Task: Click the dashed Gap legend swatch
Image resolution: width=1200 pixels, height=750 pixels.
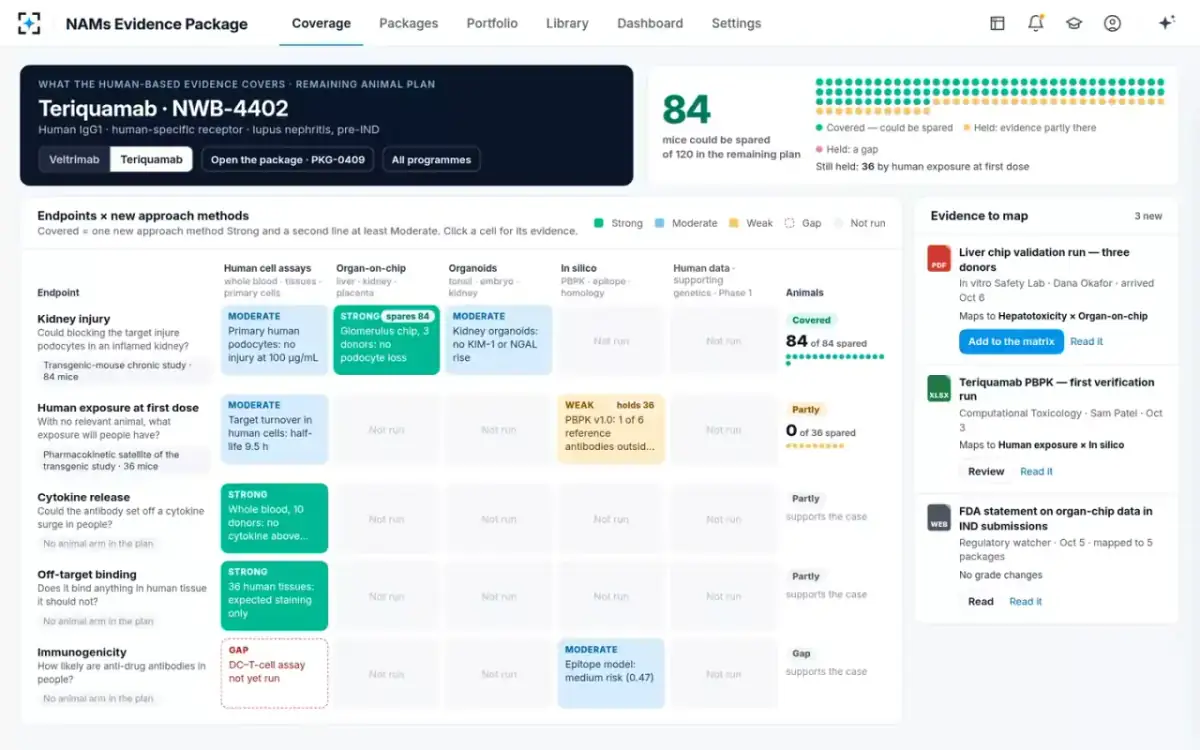Action: (x=789, y=223)
